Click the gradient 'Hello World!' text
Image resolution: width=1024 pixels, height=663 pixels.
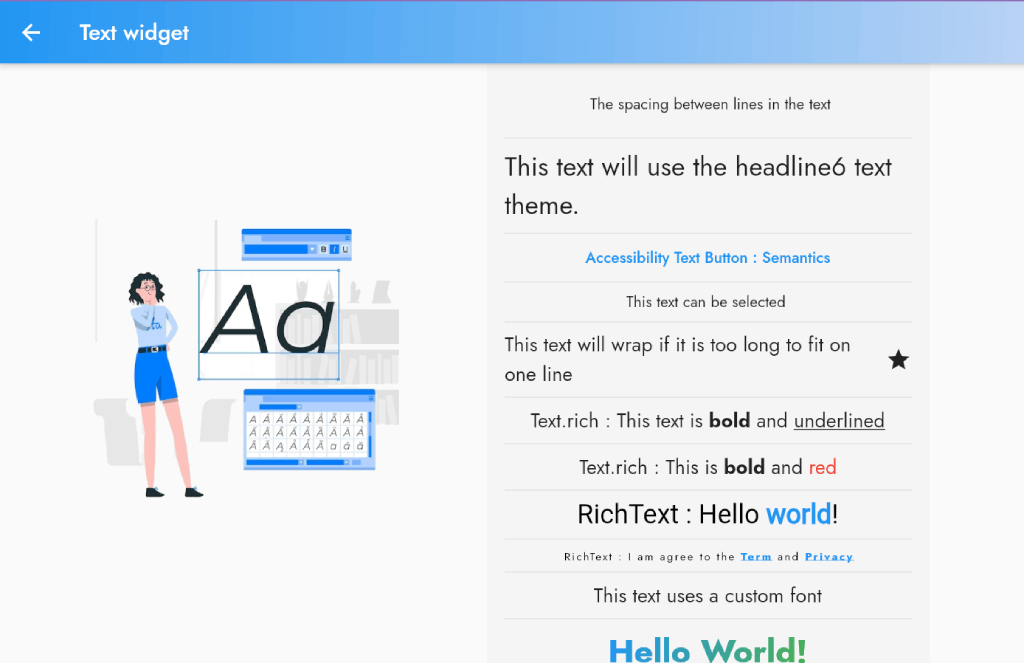point(708,650)
